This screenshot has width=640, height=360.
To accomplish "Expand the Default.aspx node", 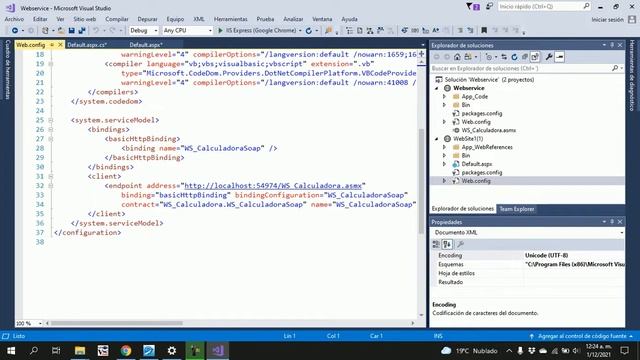I will (x=444, y=164).
